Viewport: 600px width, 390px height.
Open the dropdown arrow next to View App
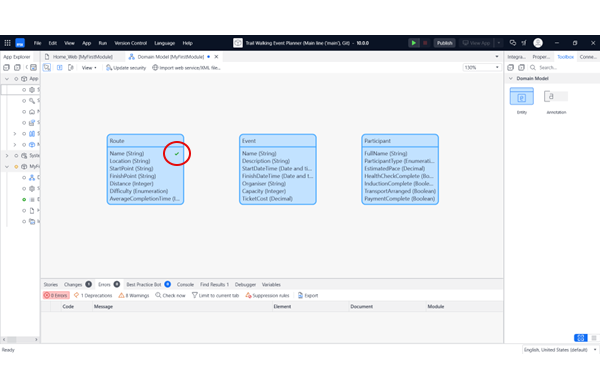click(x=499, y=43)
